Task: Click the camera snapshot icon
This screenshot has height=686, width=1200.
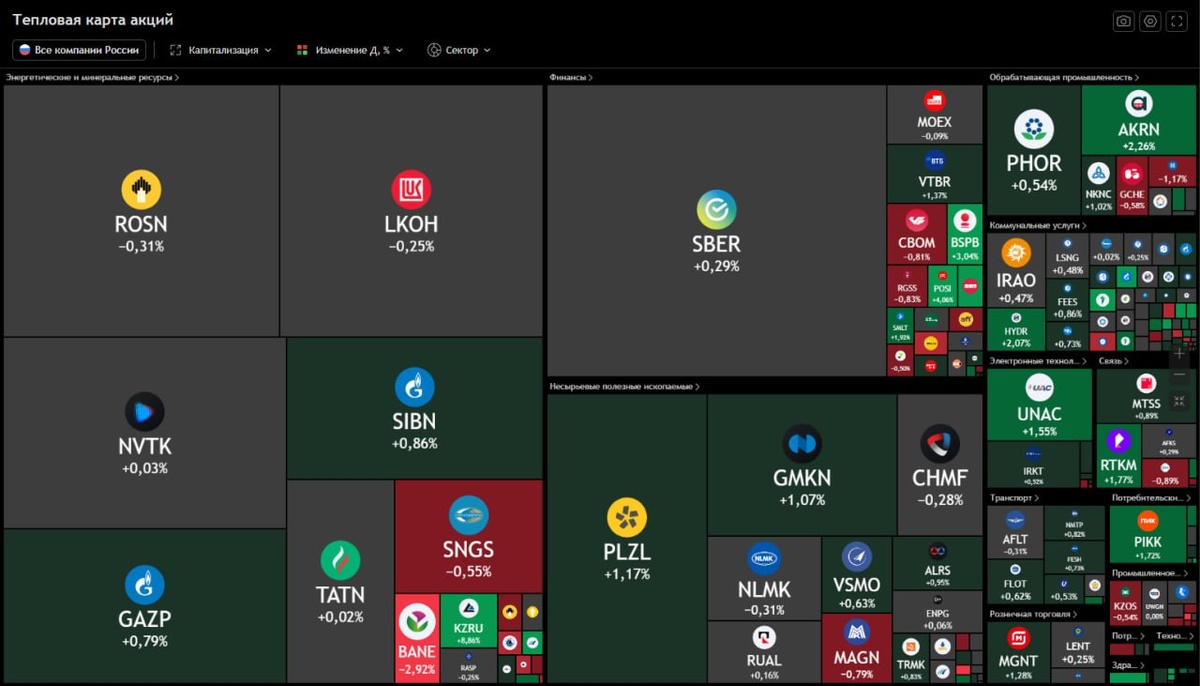Action: point(1124,21)
